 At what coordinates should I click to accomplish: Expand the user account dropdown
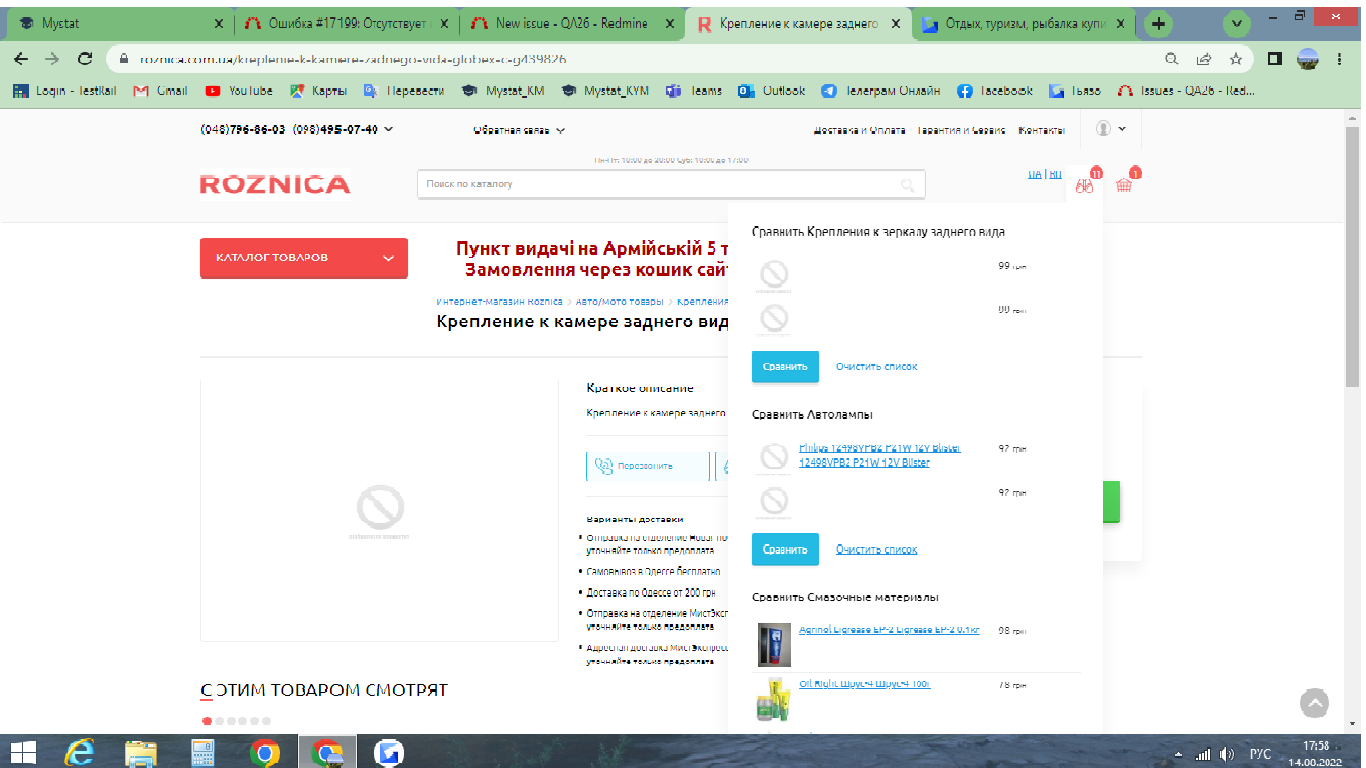(1110, 129)
